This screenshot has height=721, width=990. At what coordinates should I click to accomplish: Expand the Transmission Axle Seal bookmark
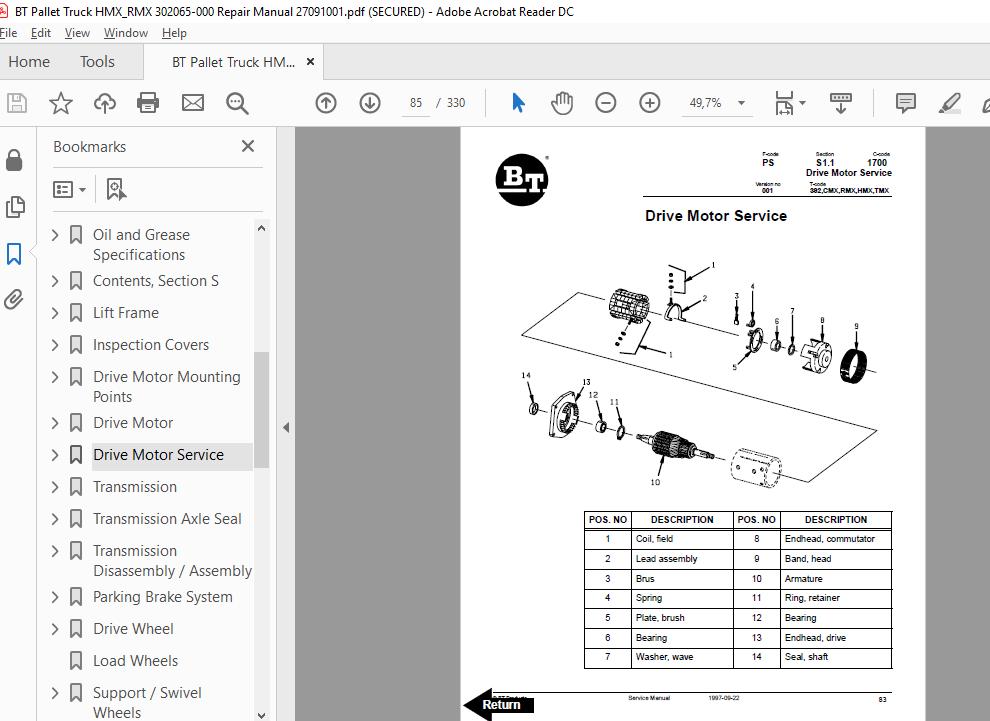55,519
